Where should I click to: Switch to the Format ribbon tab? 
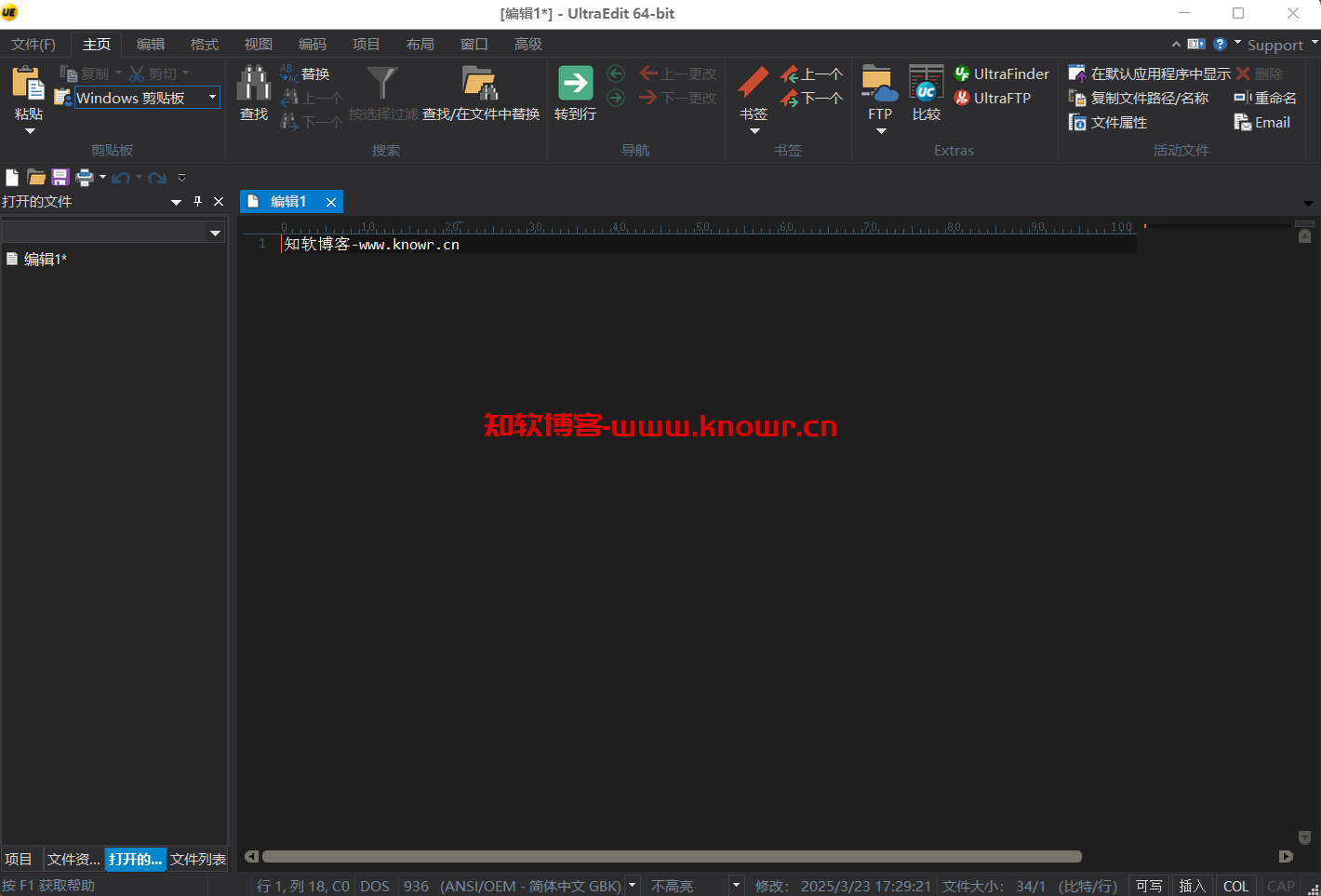205,44
